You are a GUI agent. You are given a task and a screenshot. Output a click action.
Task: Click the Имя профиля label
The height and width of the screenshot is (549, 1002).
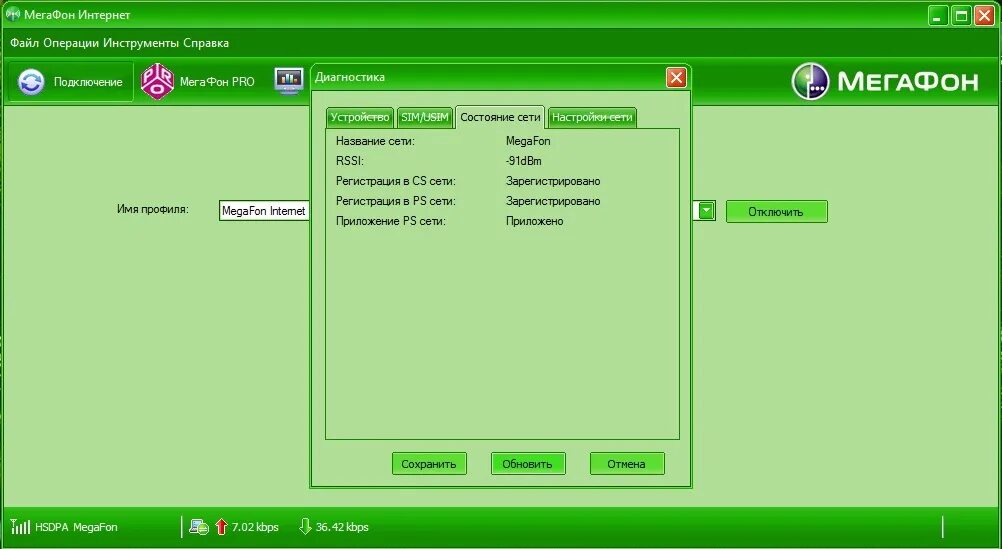click(153, 209)
